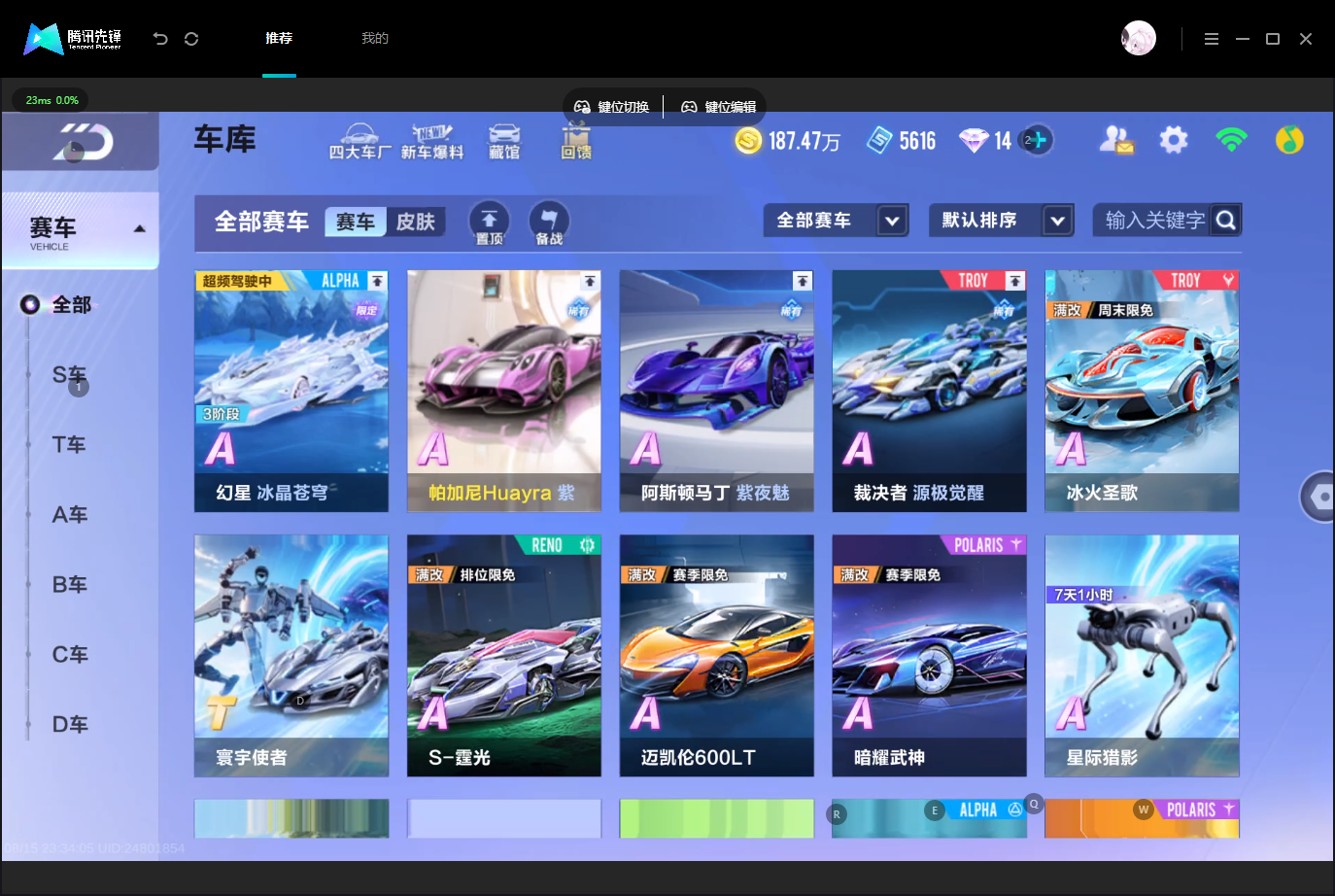Open game settings gear icon
The height and width of the screenshot is (896, 1335).
(1174, 140)
